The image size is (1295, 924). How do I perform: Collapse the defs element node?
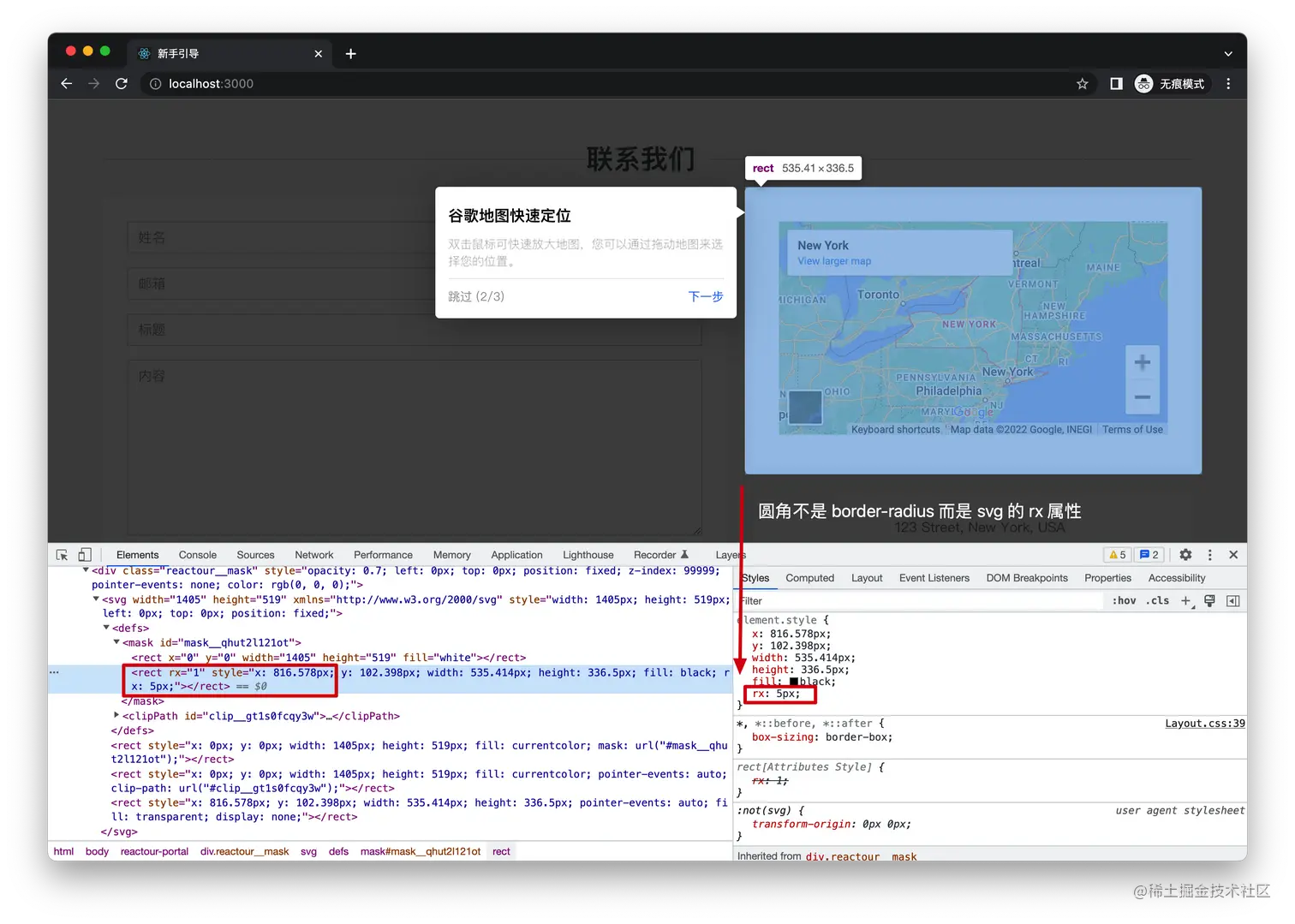[x=106, y=628]
